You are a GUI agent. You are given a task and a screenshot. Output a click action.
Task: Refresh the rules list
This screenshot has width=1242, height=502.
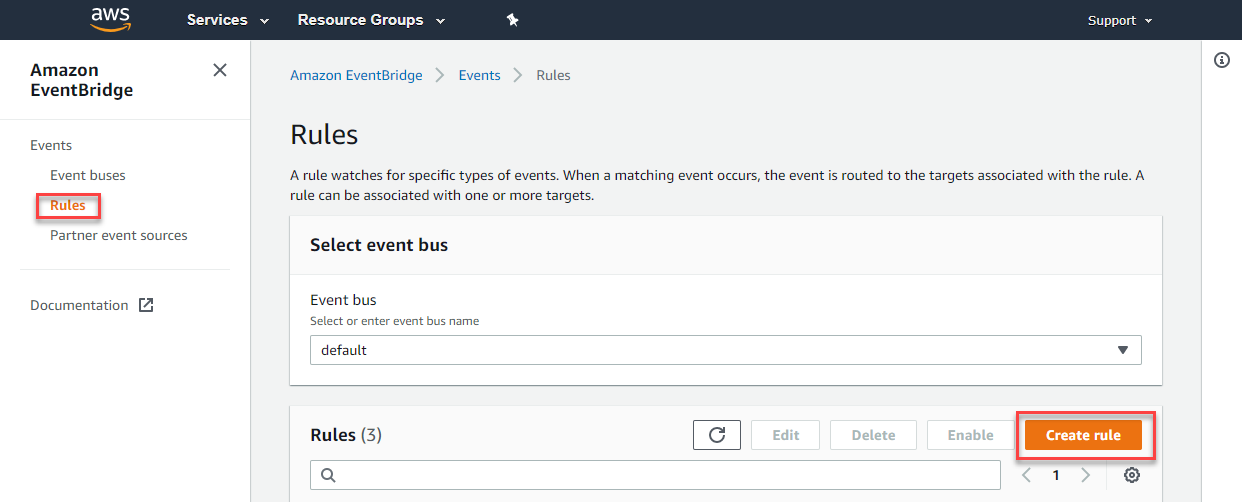point(717,435)
